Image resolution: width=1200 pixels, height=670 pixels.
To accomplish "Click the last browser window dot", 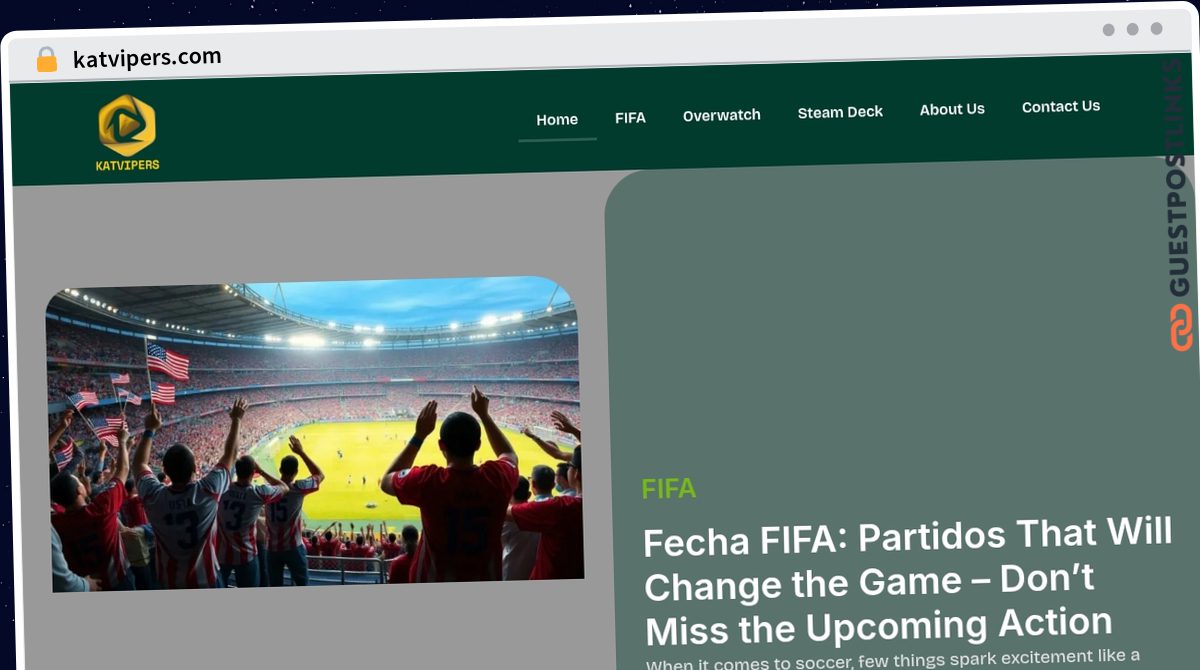I will click(1156, 29).
